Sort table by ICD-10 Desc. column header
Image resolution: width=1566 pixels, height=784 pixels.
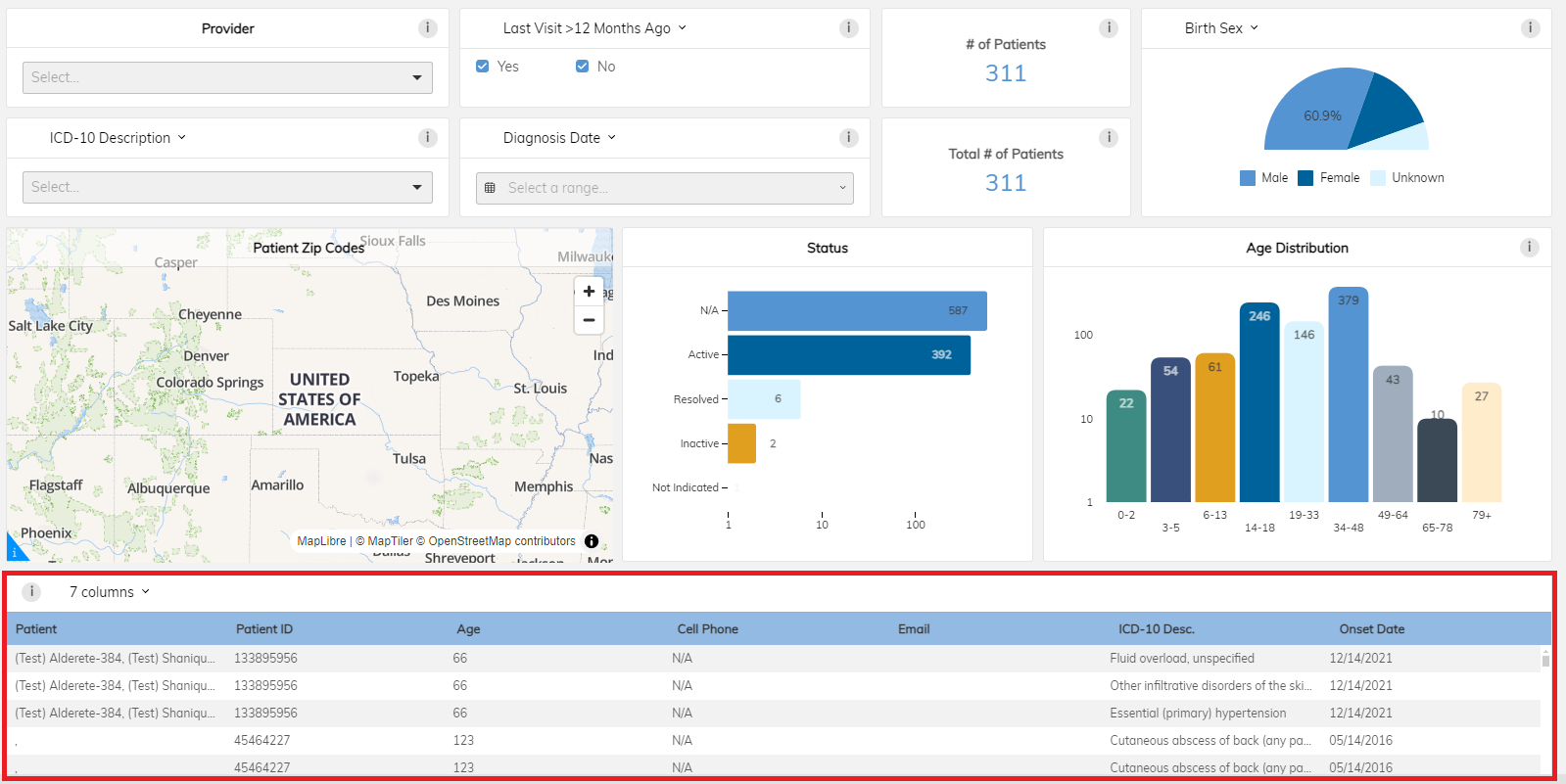pyautogui.click(x=1157, y=629)
